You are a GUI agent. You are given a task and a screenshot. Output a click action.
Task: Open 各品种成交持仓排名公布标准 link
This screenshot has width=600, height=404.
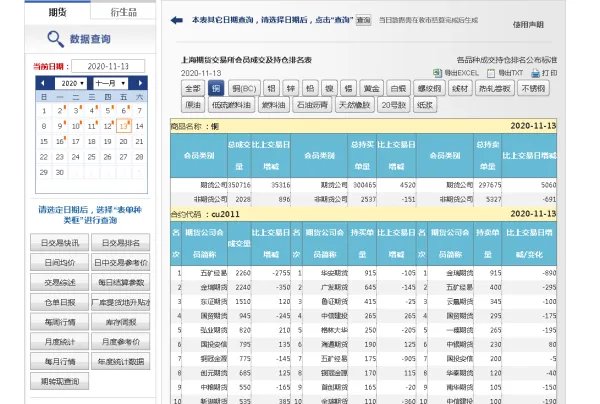coord(507,60)
